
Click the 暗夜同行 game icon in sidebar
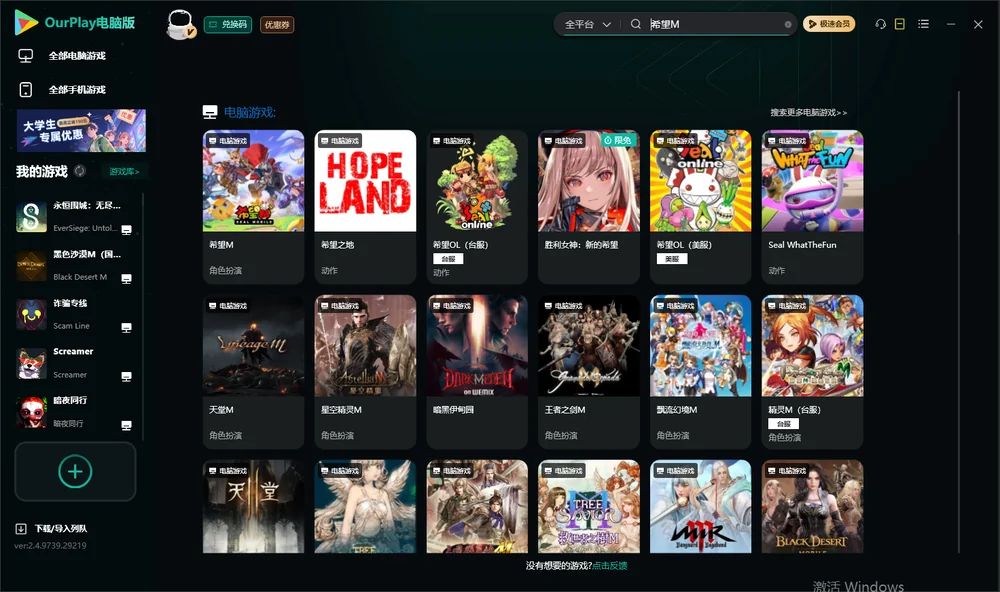(x=31, y=412)
